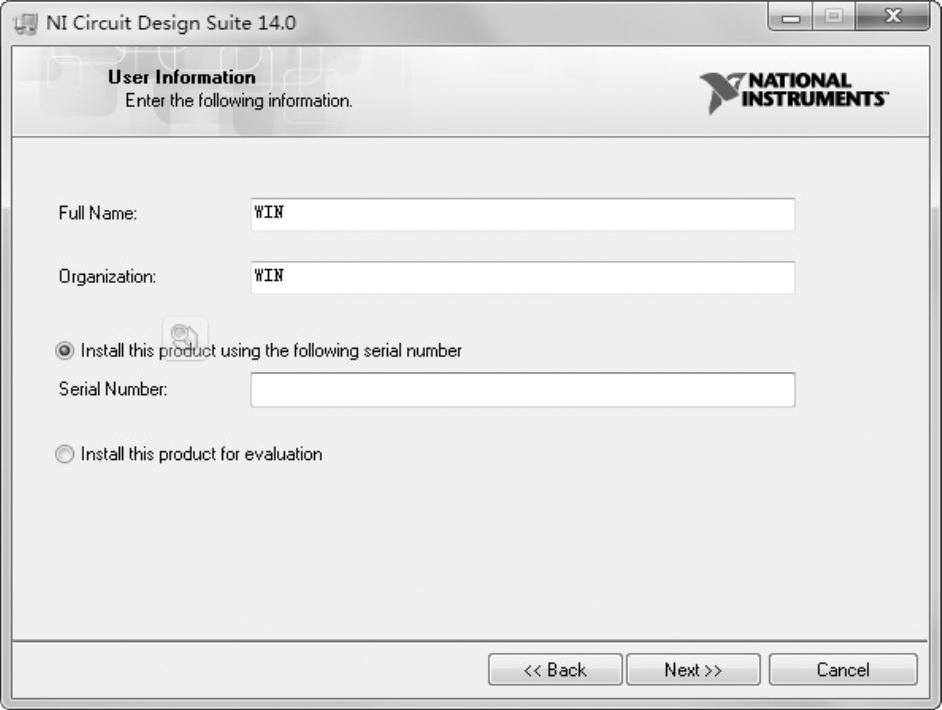Click the 'Full Name:' label
This screenshot has height=710, width=942.
click(x=98, y=213)
